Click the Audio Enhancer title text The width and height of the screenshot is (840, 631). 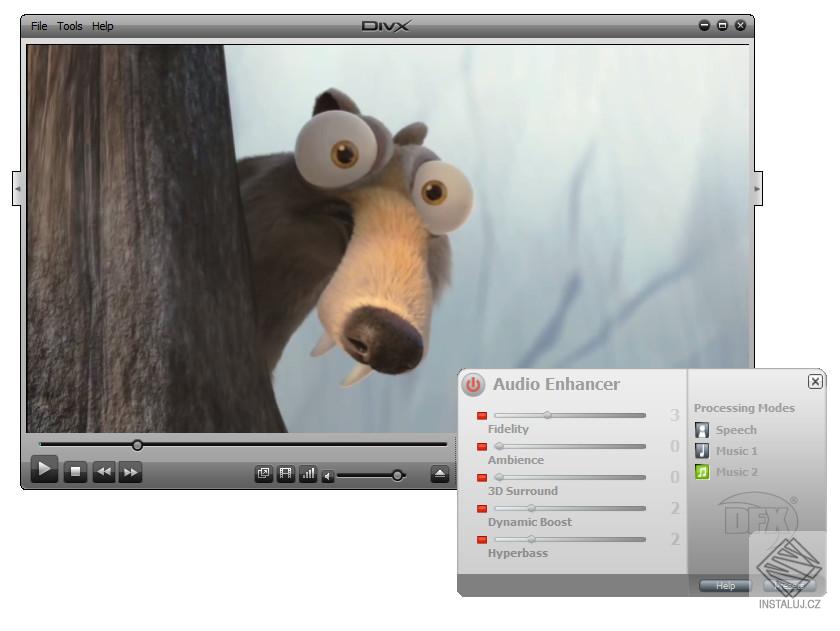click(x=556, y=384)
